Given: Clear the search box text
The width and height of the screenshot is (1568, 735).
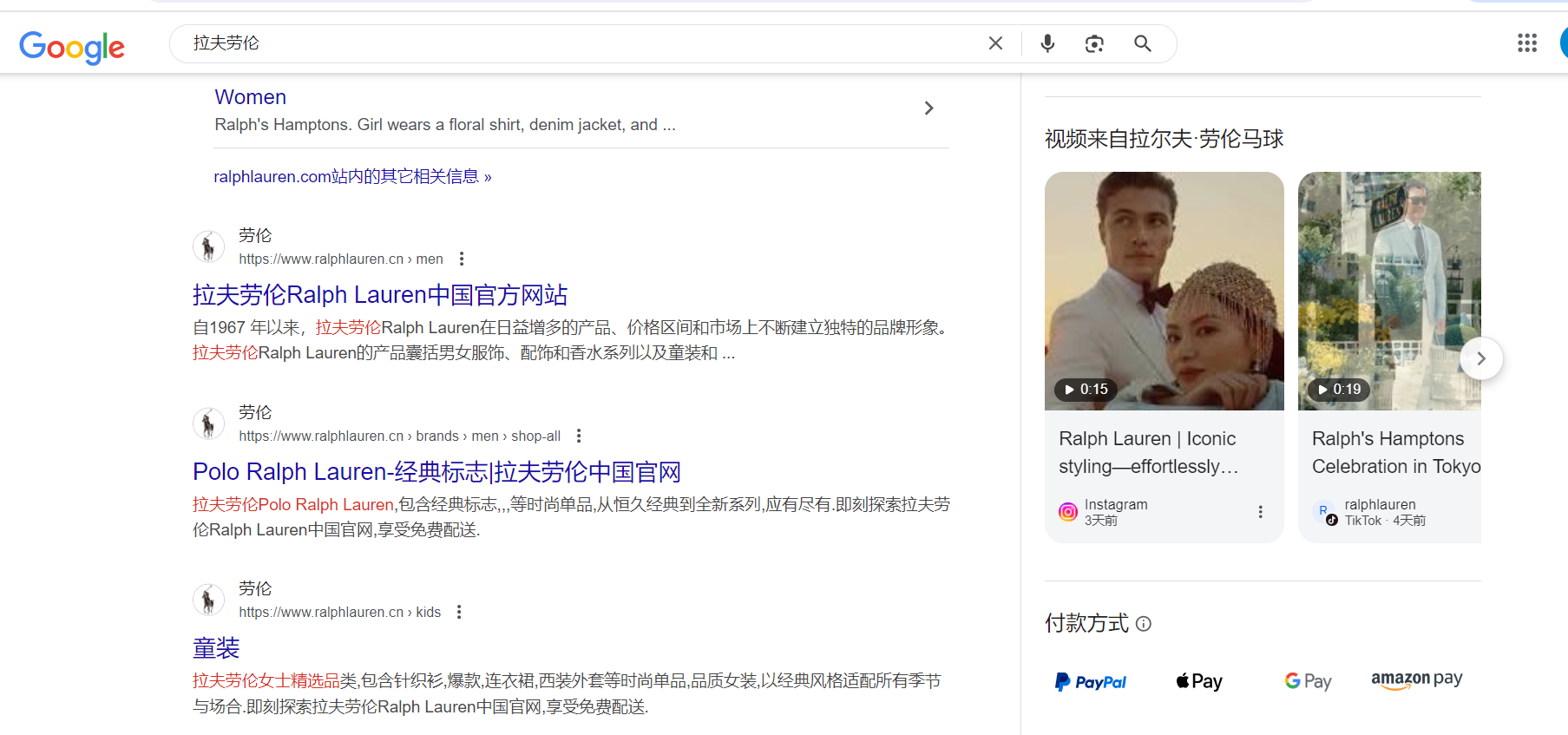Looking at the screenshot, I should pos(995,43).
